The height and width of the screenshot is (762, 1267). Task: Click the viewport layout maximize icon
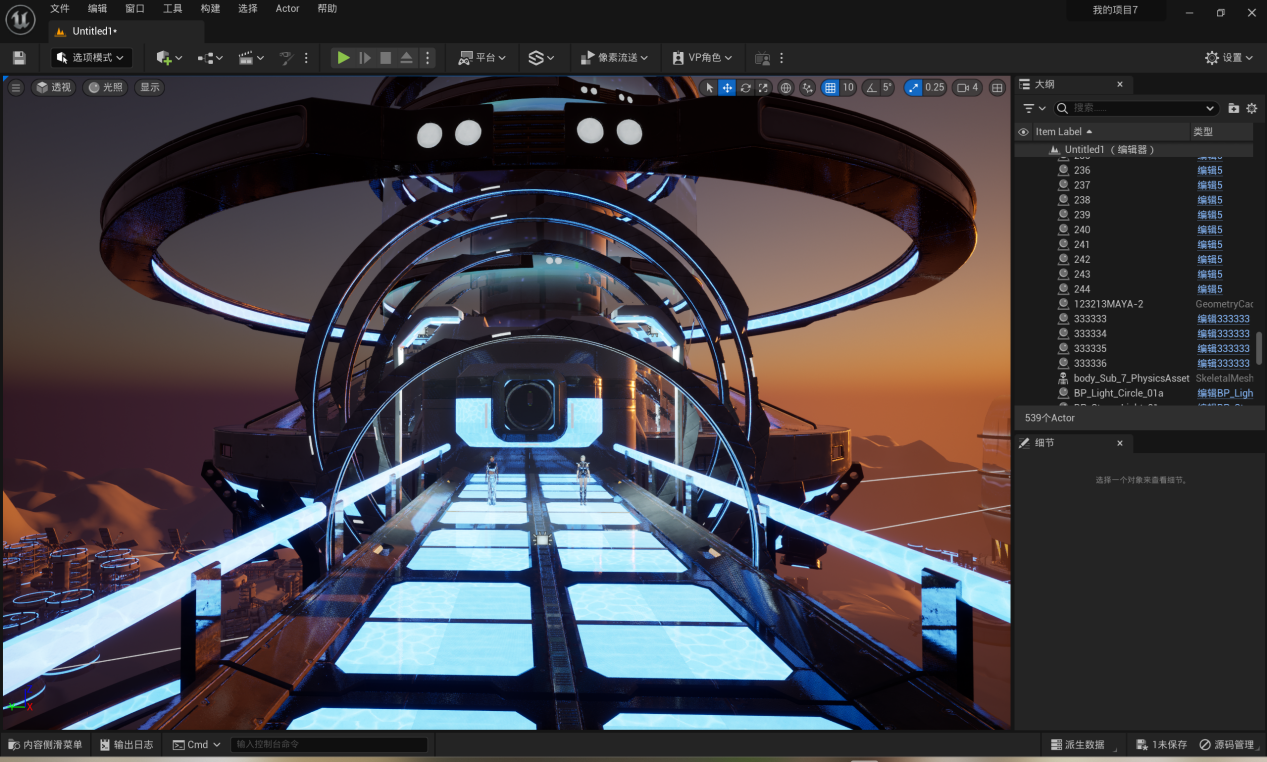tap(997, 88)
